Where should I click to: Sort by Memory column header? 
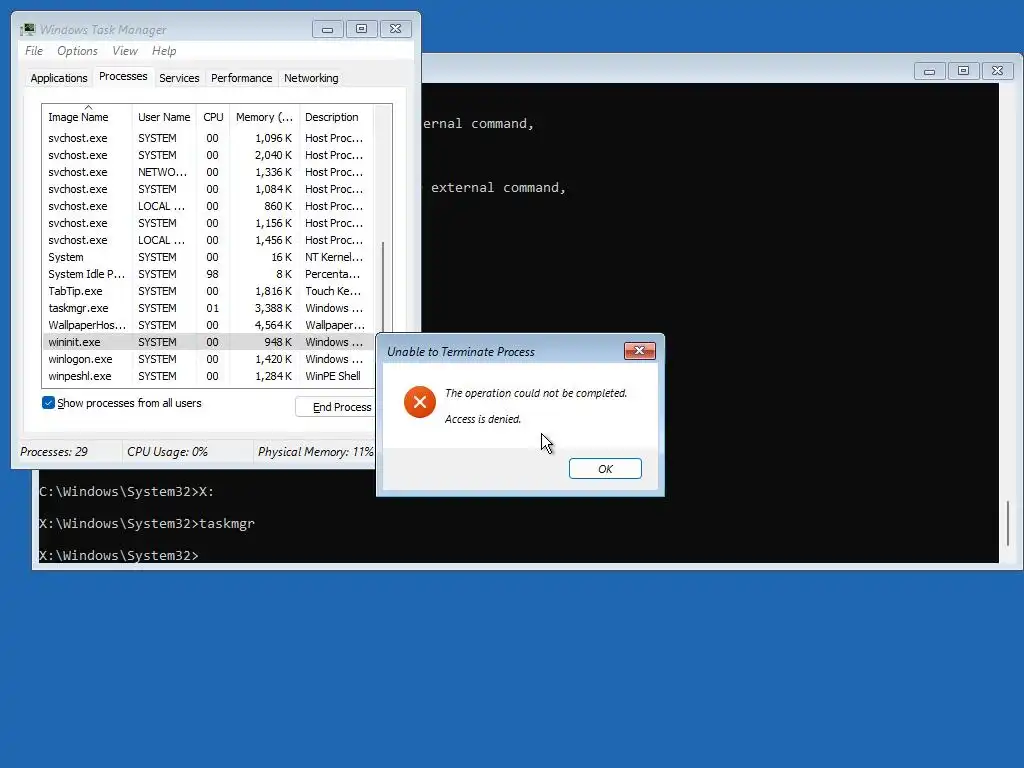[x=264, y=117]
